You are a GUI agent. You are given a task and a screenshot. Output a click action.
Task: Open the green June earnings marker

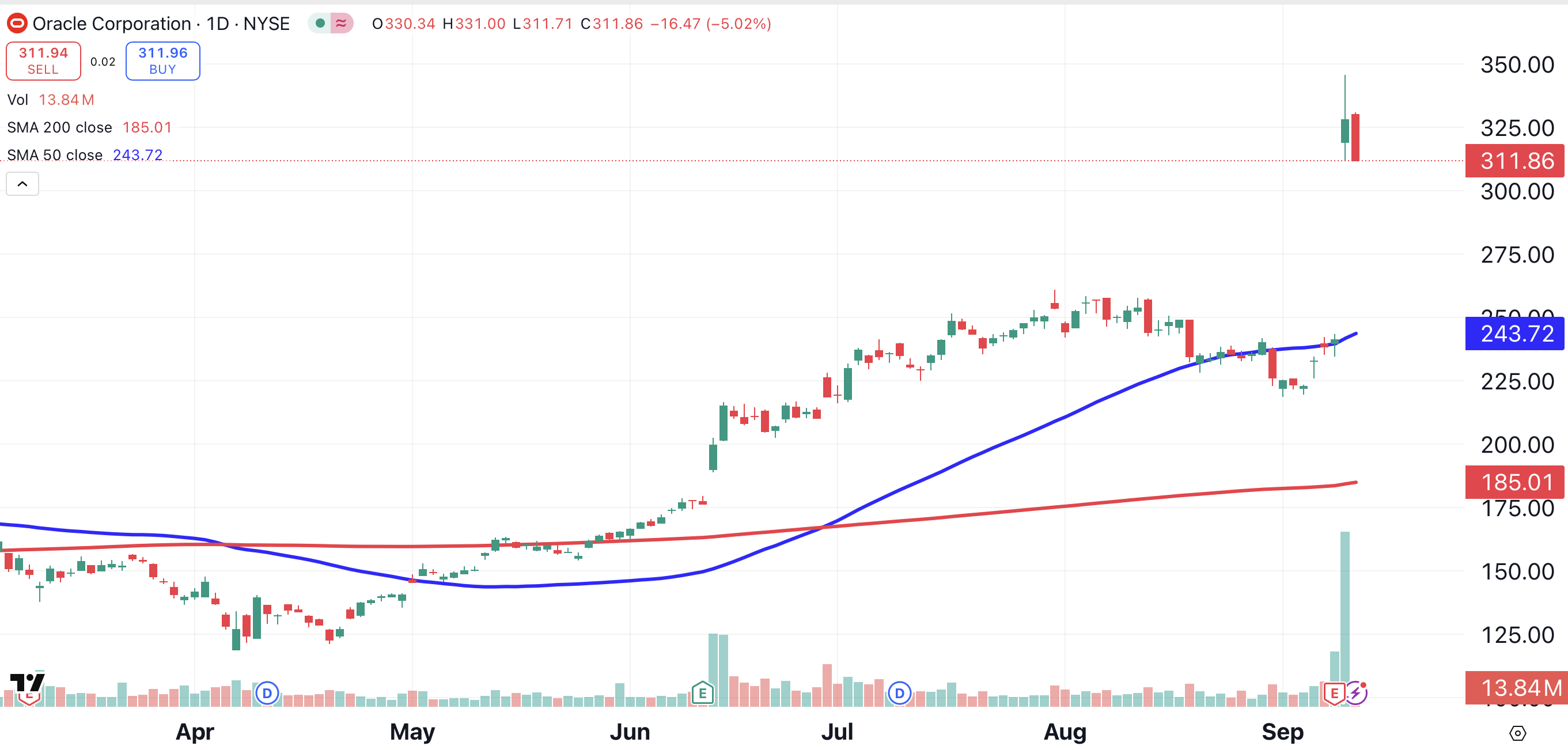(x=702, y=693)
